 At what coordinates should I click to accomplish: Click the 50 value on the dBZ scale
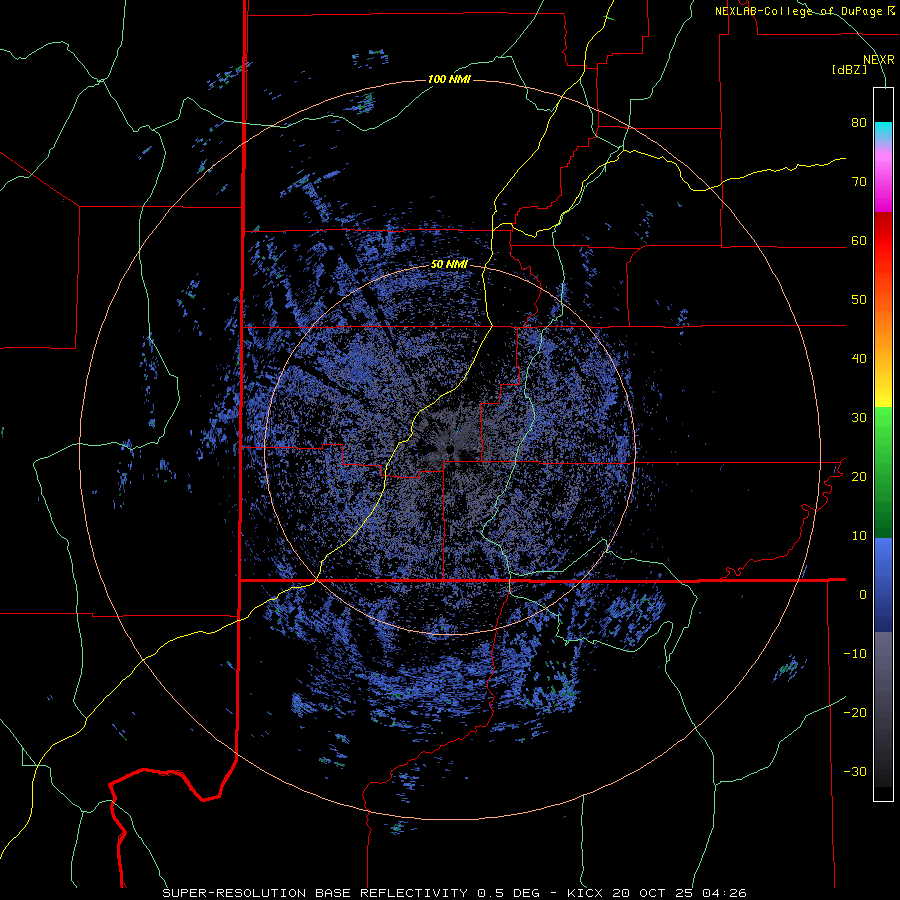coord(859,300)
